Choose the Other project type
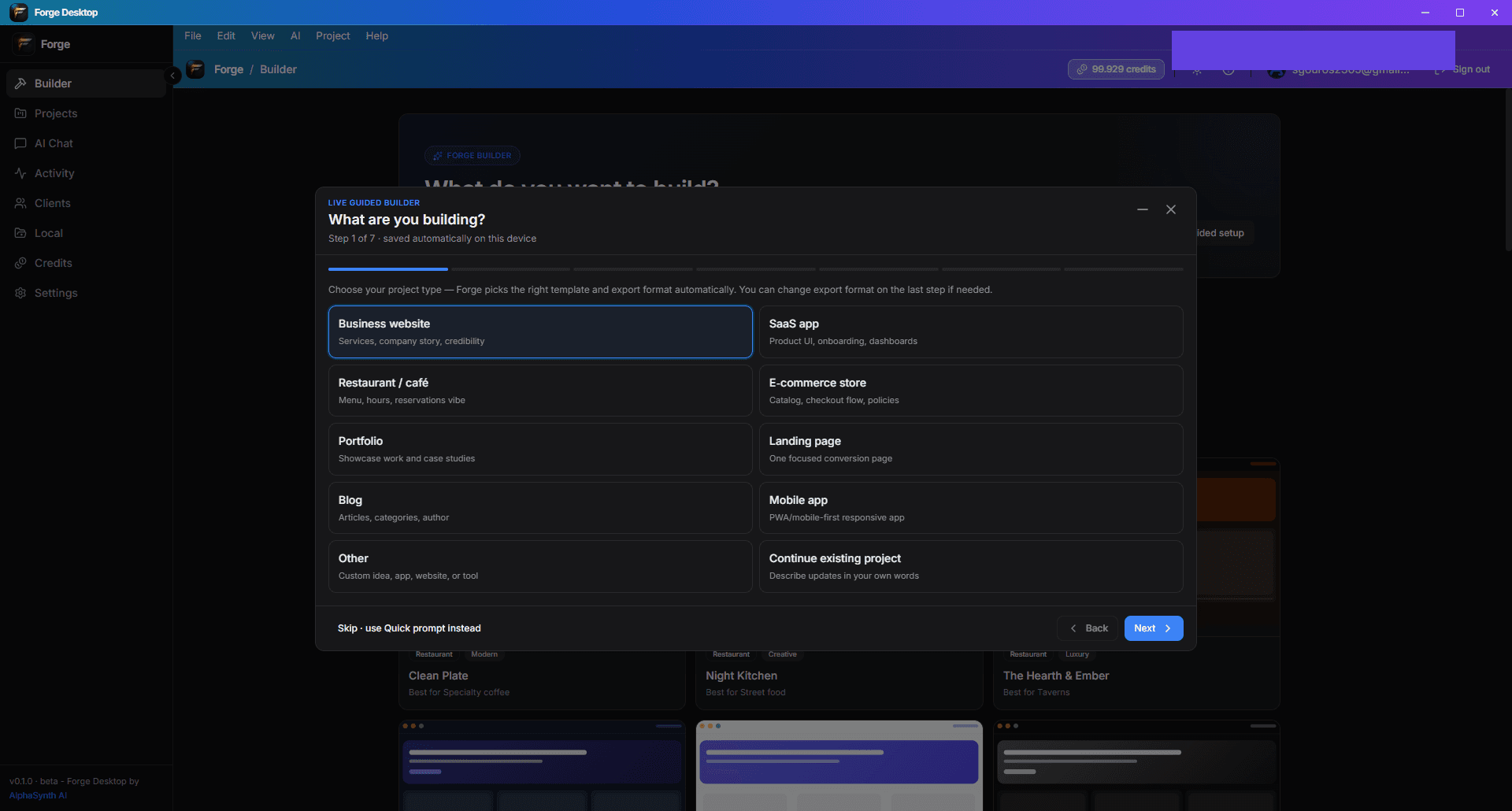Image resolution: width=1512 pixels, height=811 pixels. [x=540, y=566]
